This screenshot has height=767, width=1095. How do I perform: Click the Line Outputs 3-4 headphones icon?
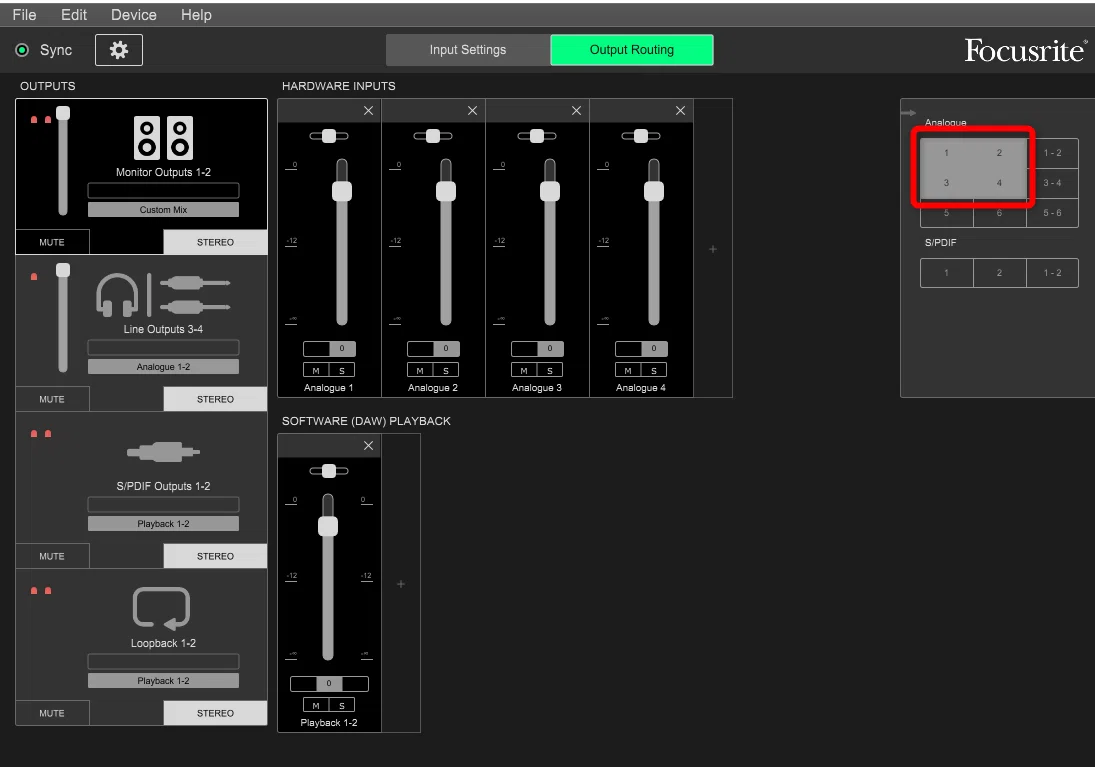coord(117,295)
